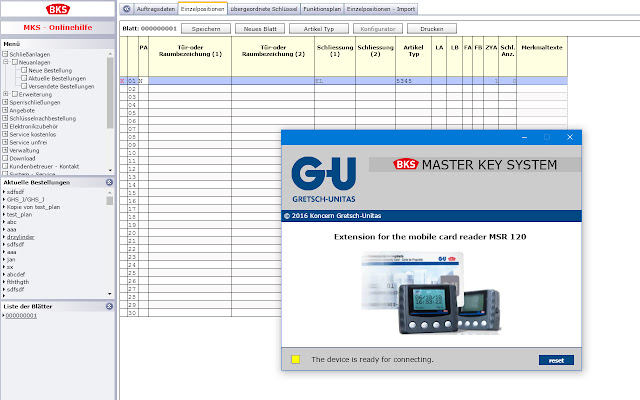Switch to the Auftragsdaten tab
Image resolution: width=640 pixels, height=400 pixels.
click(x=156, y=9)
